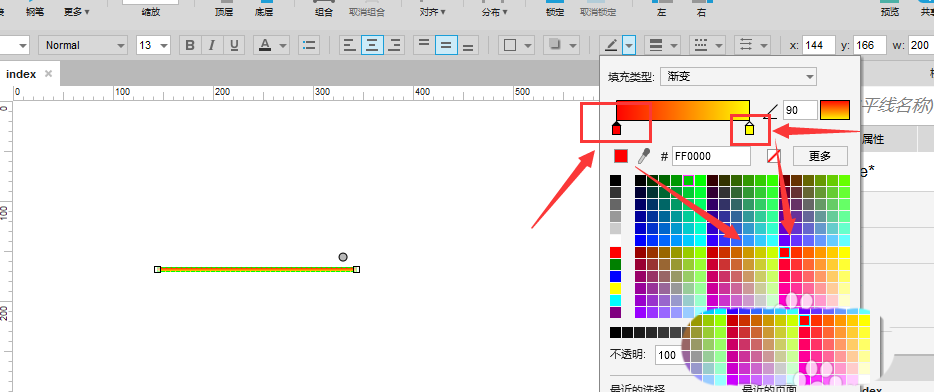Align text to the top
This screenshot has width=934, height=392.
coord(424,45)
